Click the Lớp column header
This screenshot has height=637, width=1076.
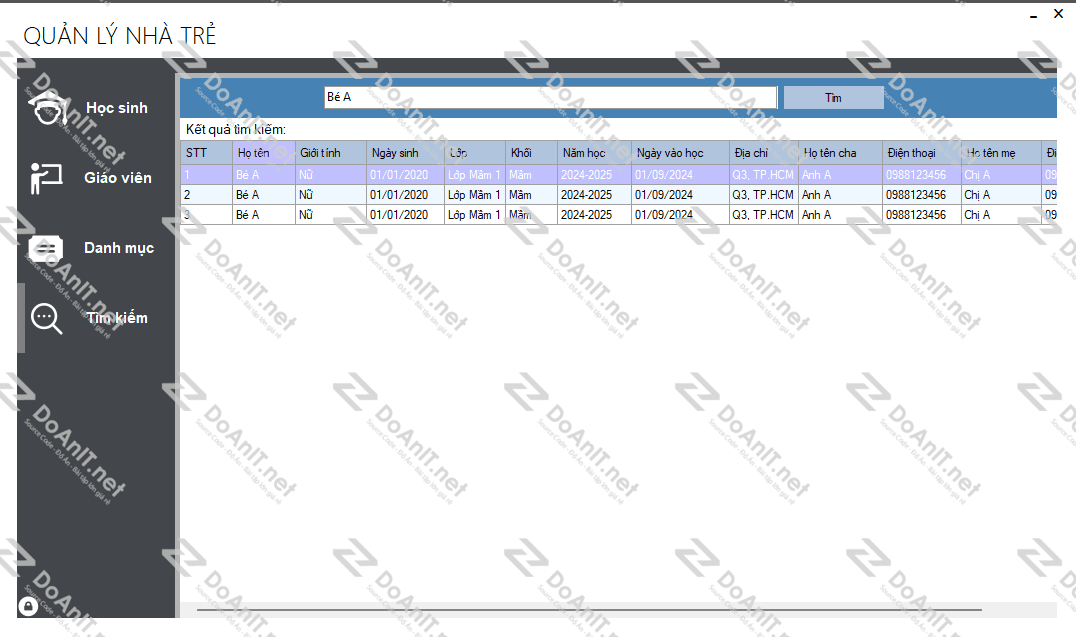click(x=475, y=153)
